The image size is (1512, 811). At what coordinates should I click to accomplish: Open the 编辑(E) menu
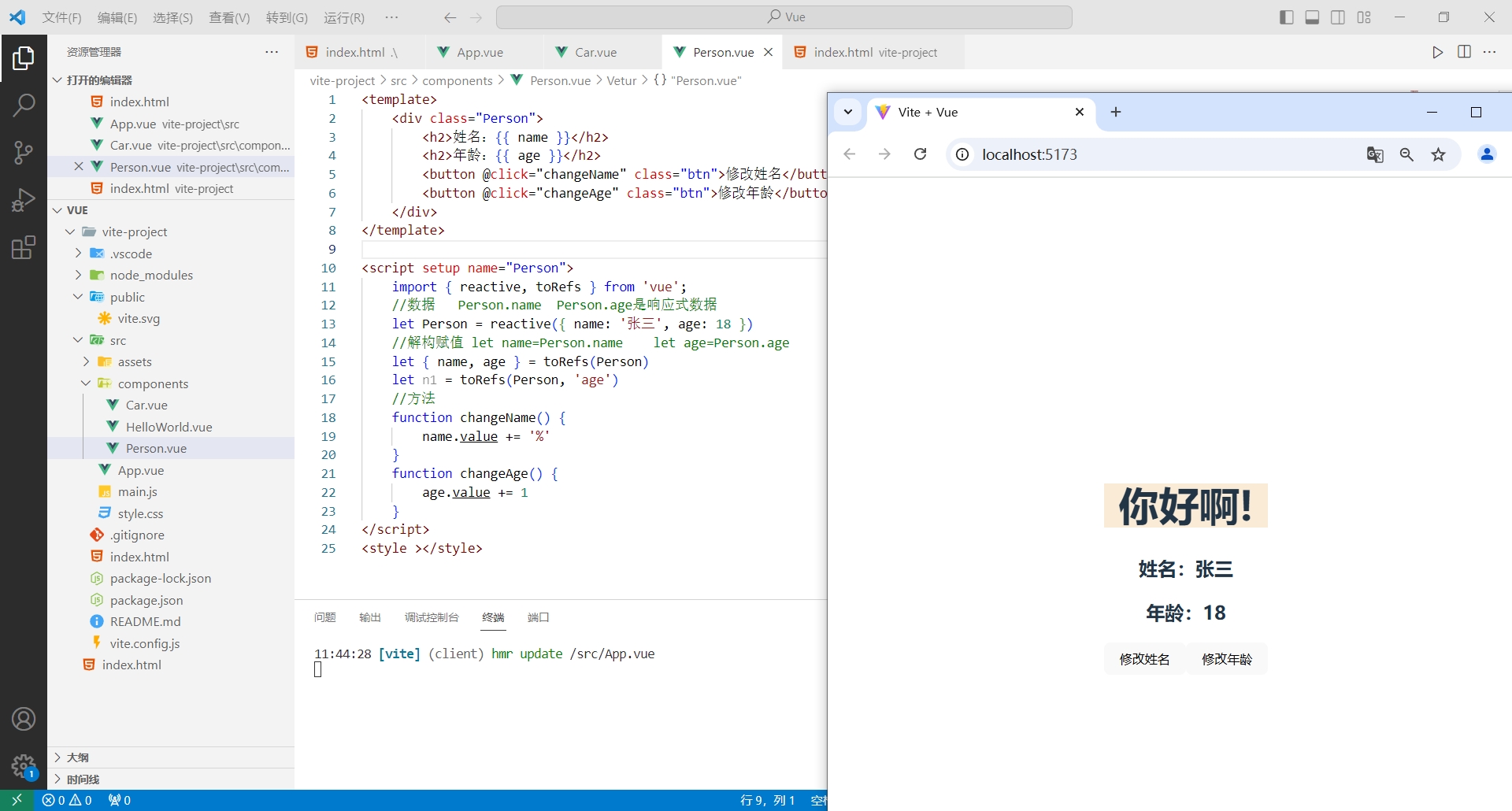point(117,17)
